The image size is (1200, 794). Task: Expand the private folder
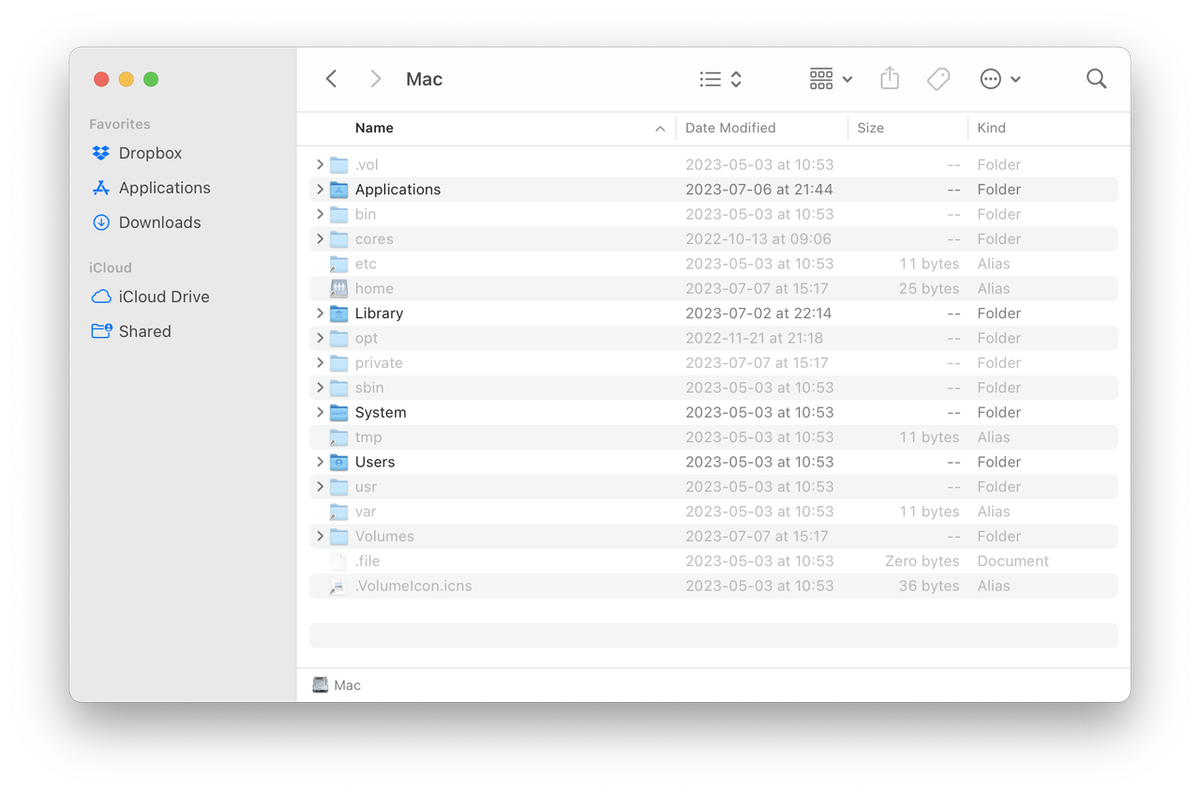pos(320,363)
